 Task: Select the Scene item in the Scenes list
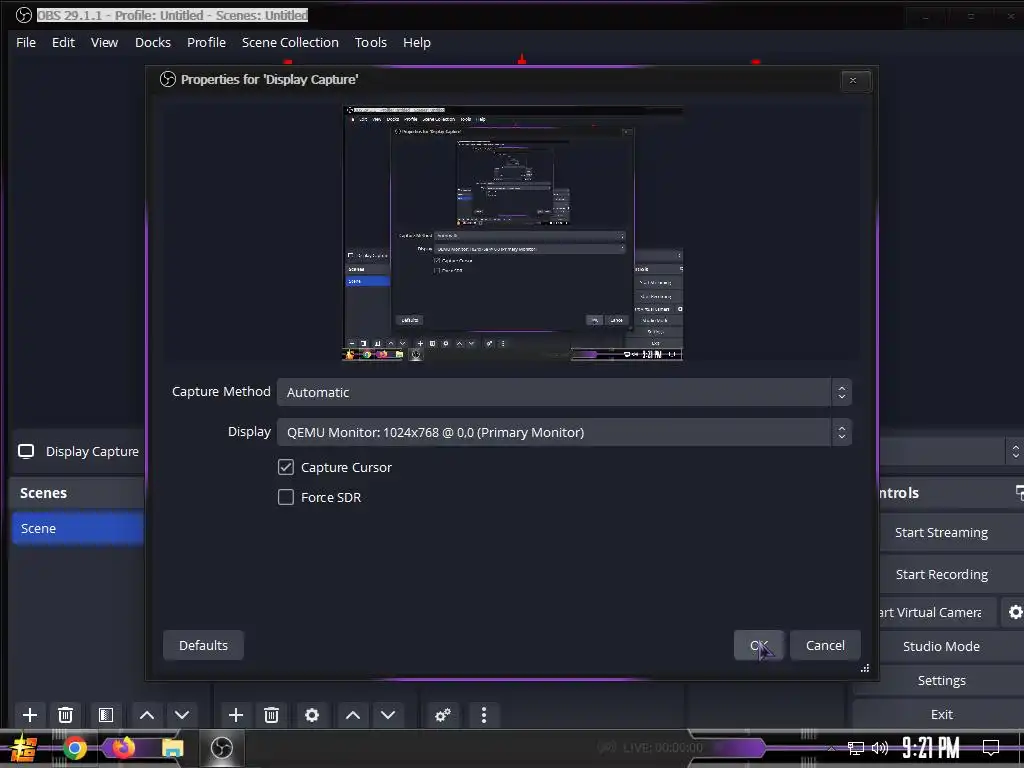(x=78, y=528)
